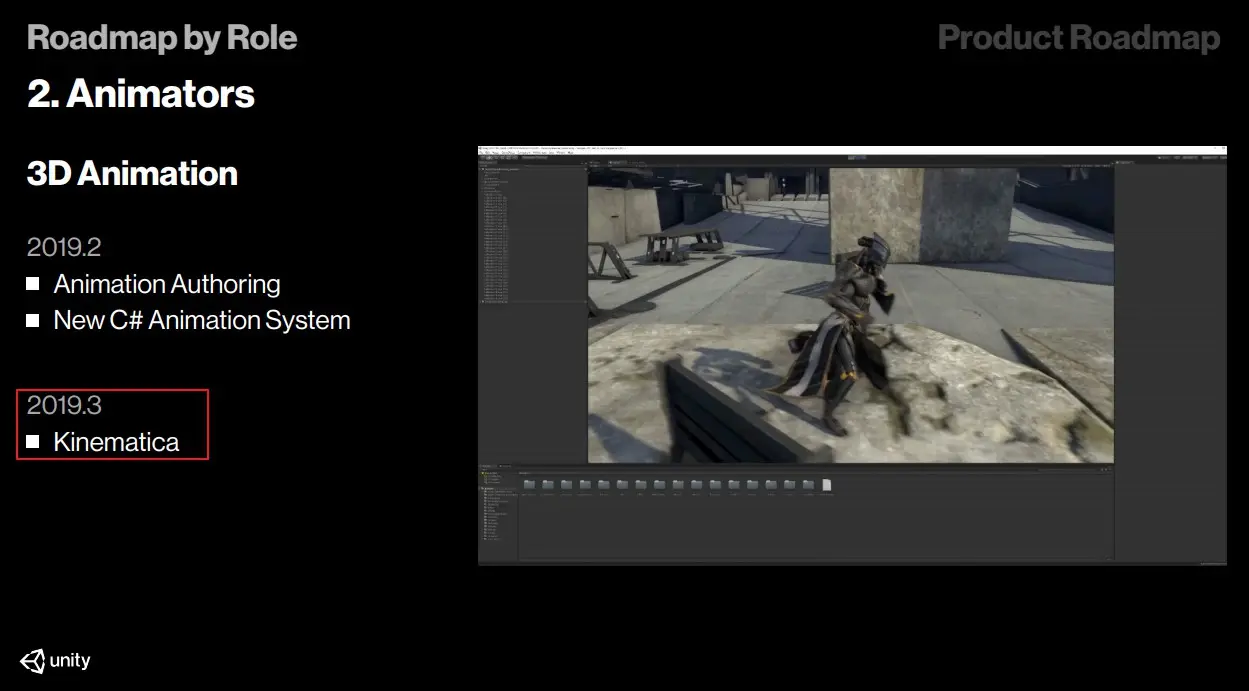Viewport: 1249px width, 691px height.
Task: Click the 3D Animation heading
Action: [132, 173]
